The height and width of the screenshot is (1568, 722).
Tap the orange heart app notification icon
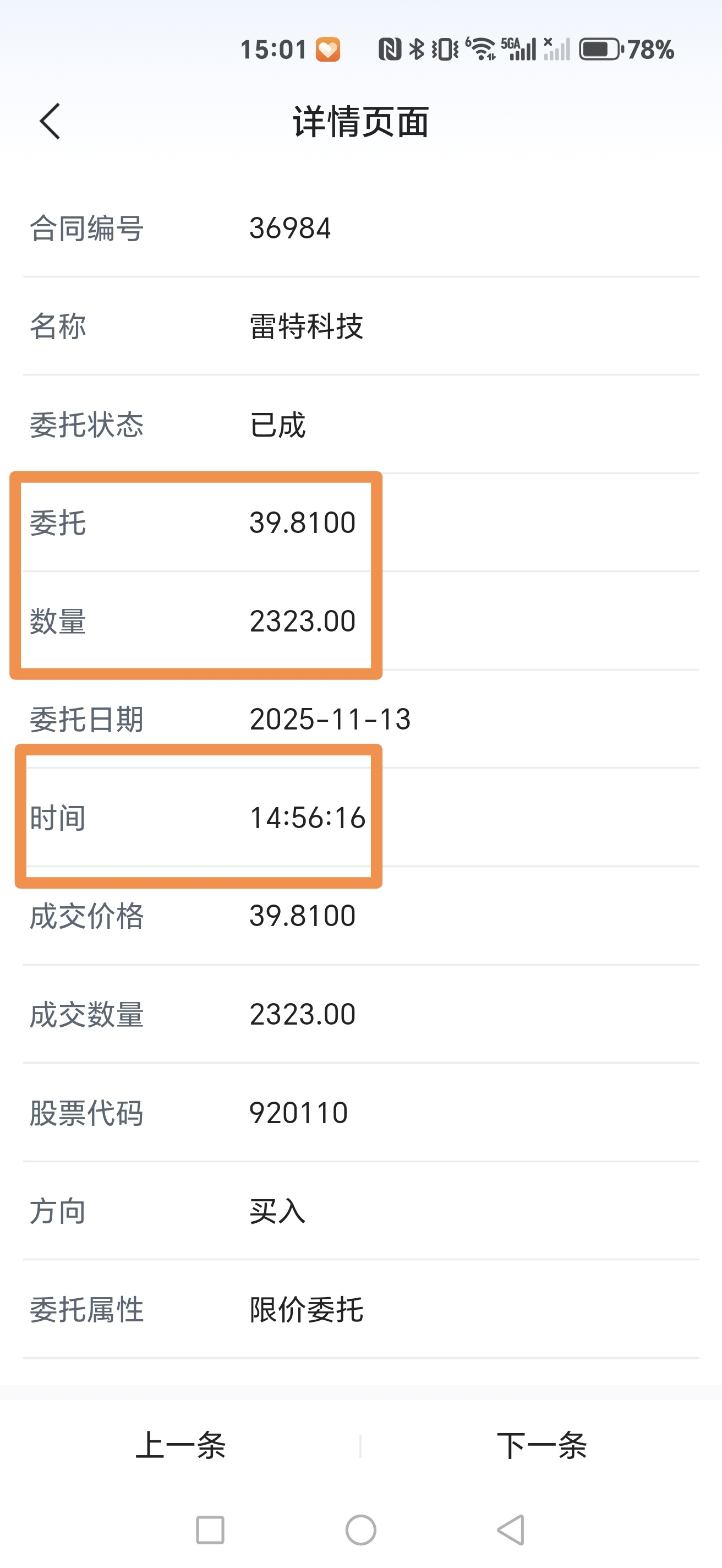coord(328,50)
